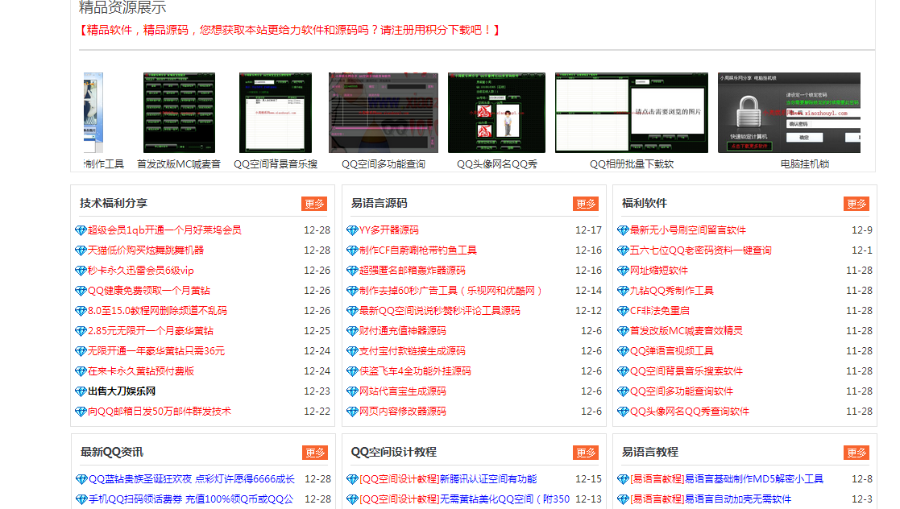Open link 在来卡永久黄钻预付费版
Image resolution: width=900 pixels, height=509 pixels.
coord(141,371)
